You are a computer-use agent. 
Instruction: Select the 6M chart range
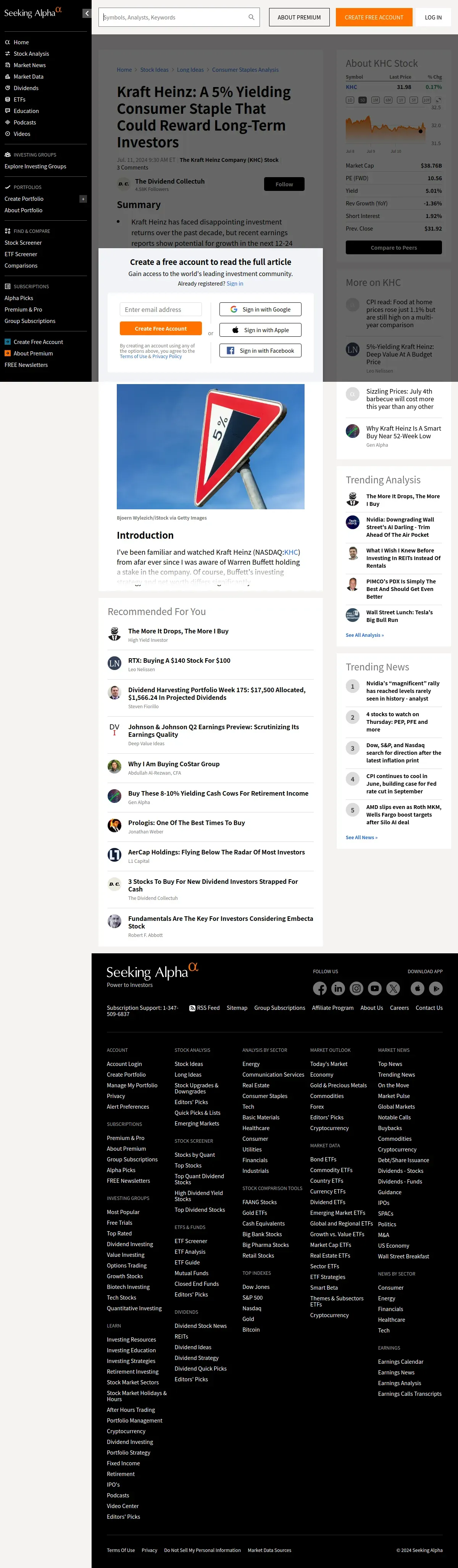(388, 100)
